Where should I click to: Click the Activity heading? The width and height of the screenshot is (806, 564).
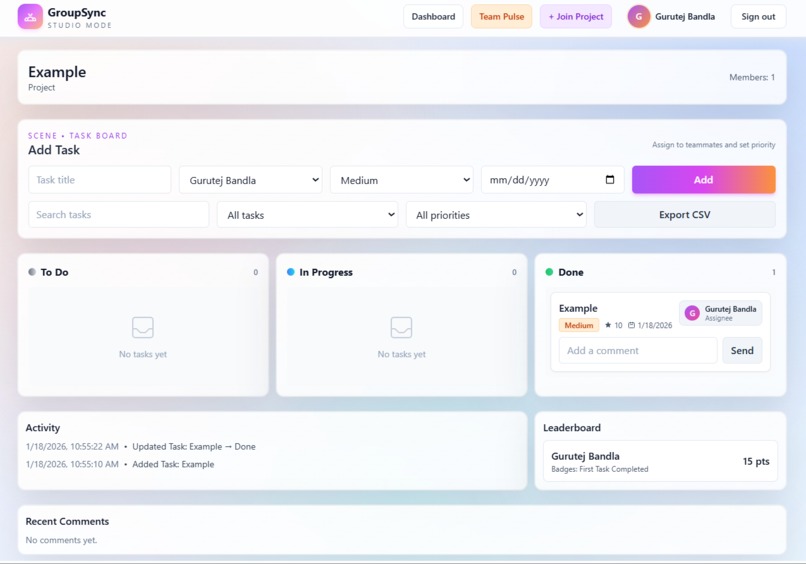tap(43, 428)
